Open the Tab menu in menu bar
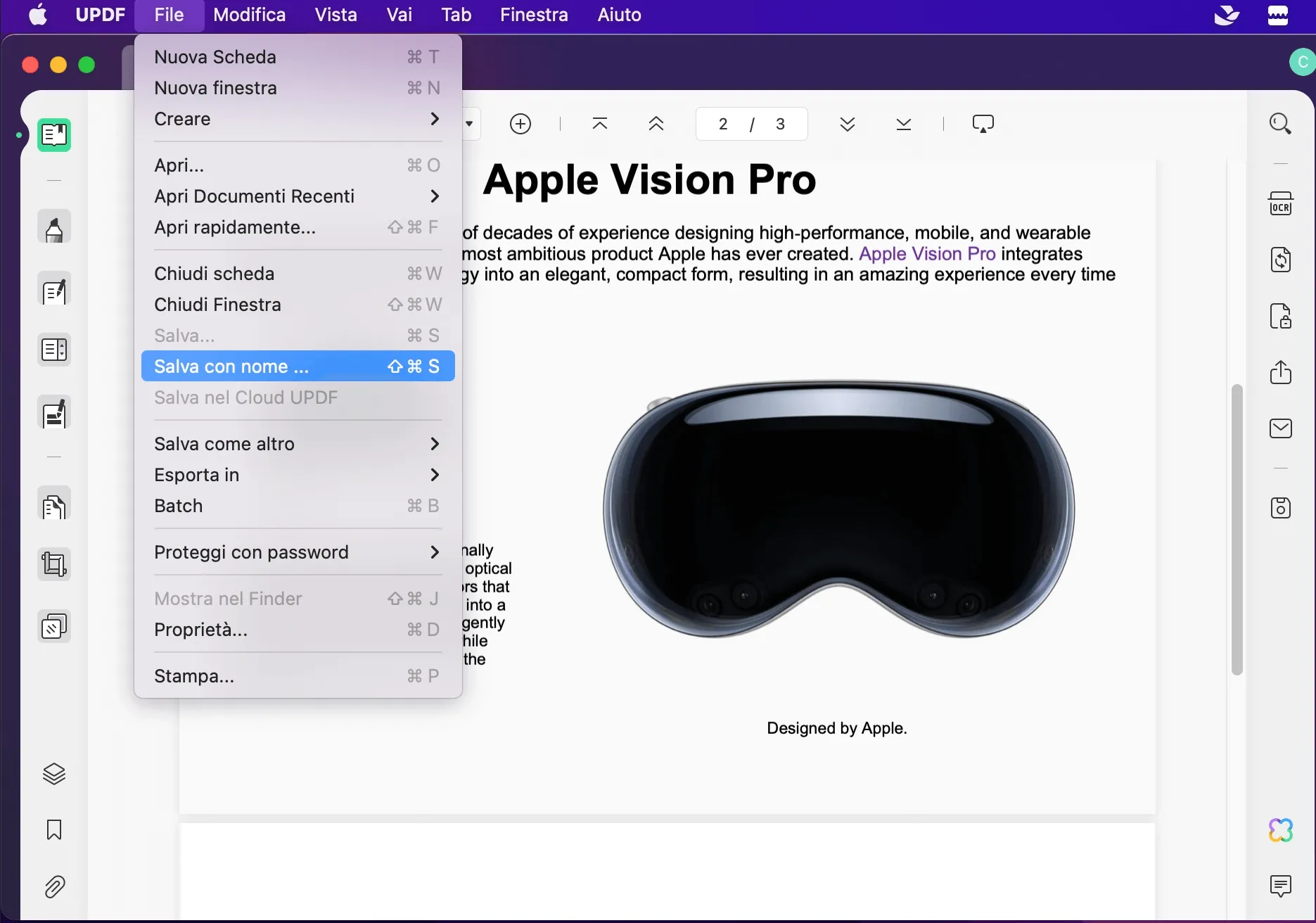Viewport: 1316px width, 923px height. (x=456, y=15)
